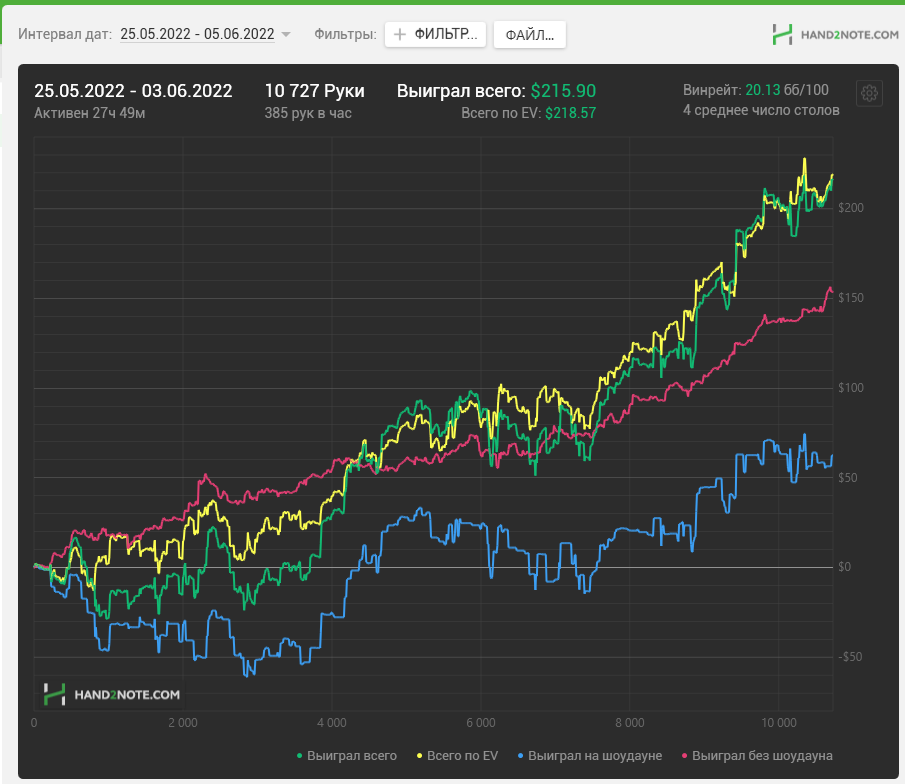Click the Всего по EV $218.57 value
Image resolution: width=905 pixels, height=784 pixels.
570,113
